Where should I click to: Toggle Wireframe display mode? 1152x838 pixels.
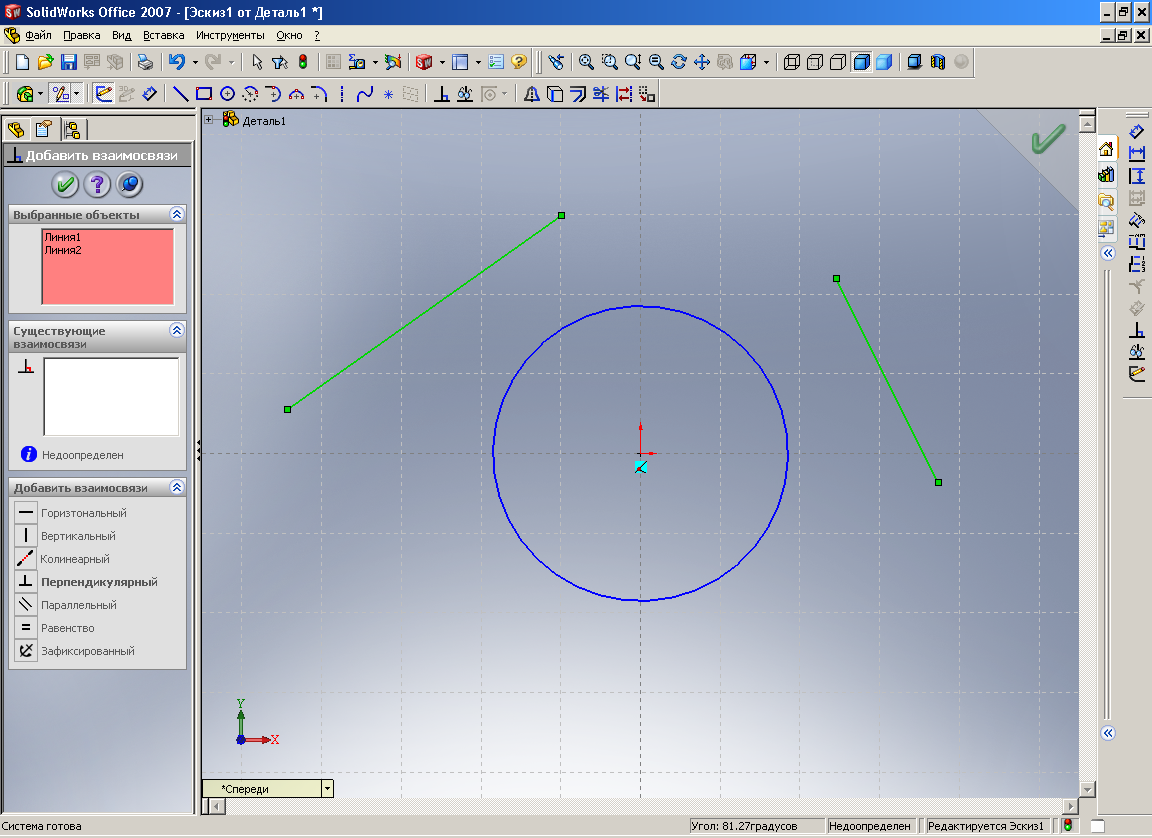click(x=792, y=62)
